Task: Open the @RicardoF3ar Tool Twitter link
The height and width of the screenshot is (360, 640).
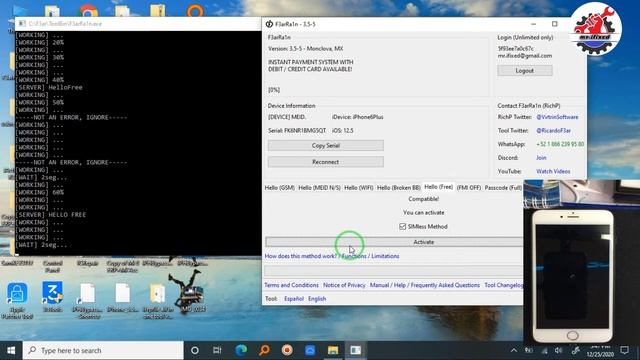Action: (553, 131)
